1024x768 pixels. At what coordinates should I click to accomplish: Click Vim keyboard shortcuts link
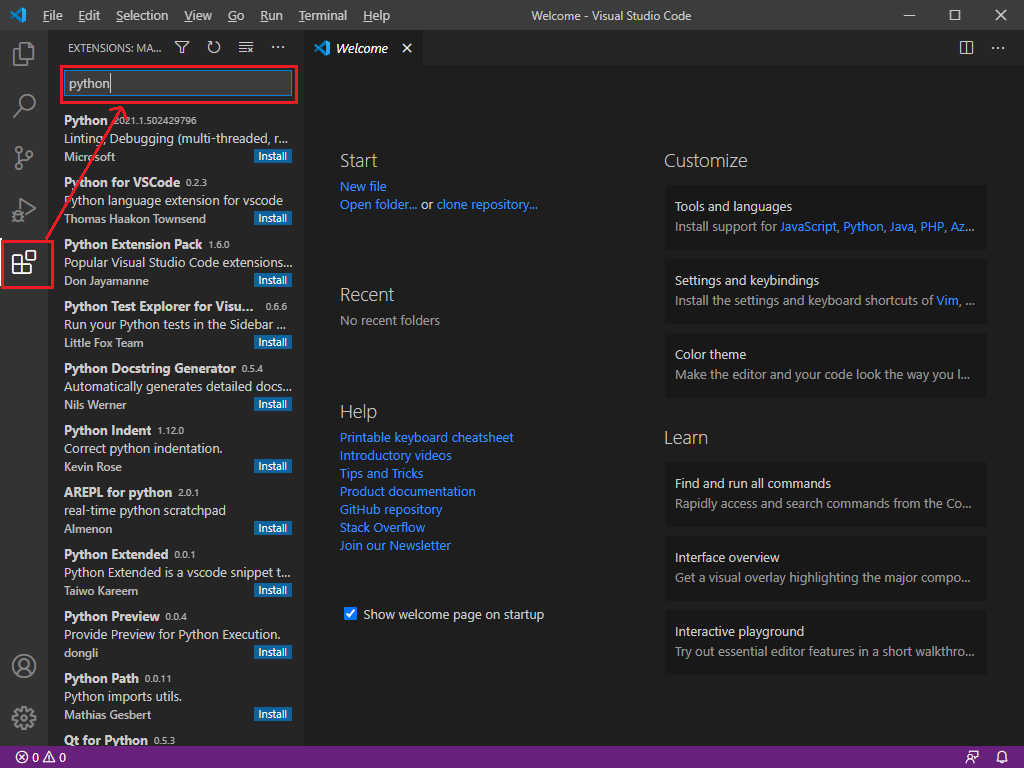(x=948, y=300)
